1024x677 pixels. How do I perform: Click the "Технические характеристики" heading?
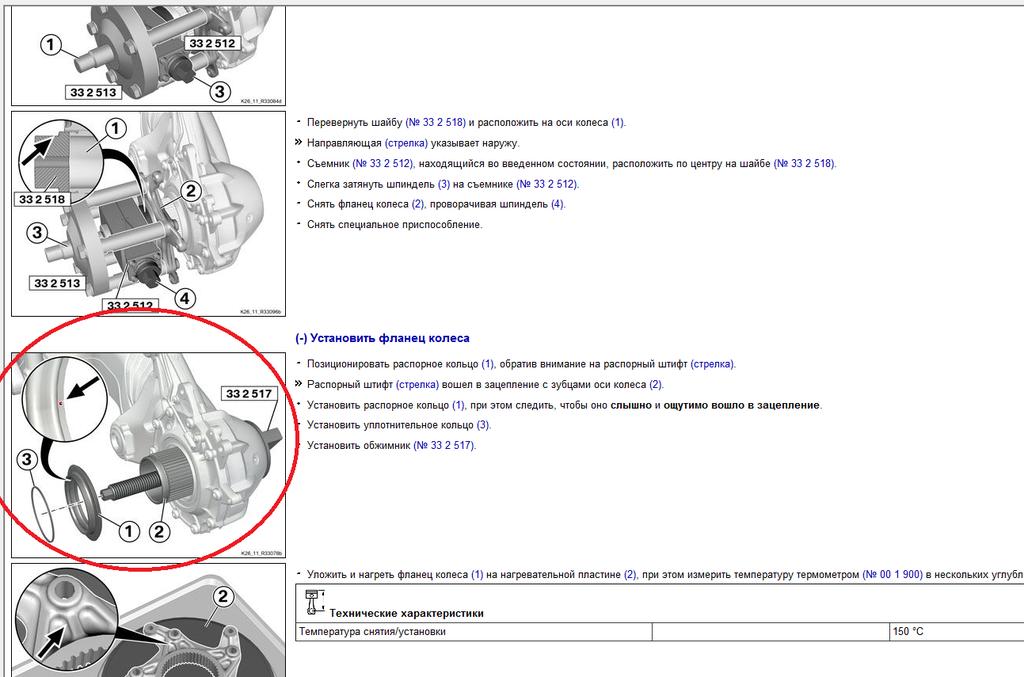406,613
